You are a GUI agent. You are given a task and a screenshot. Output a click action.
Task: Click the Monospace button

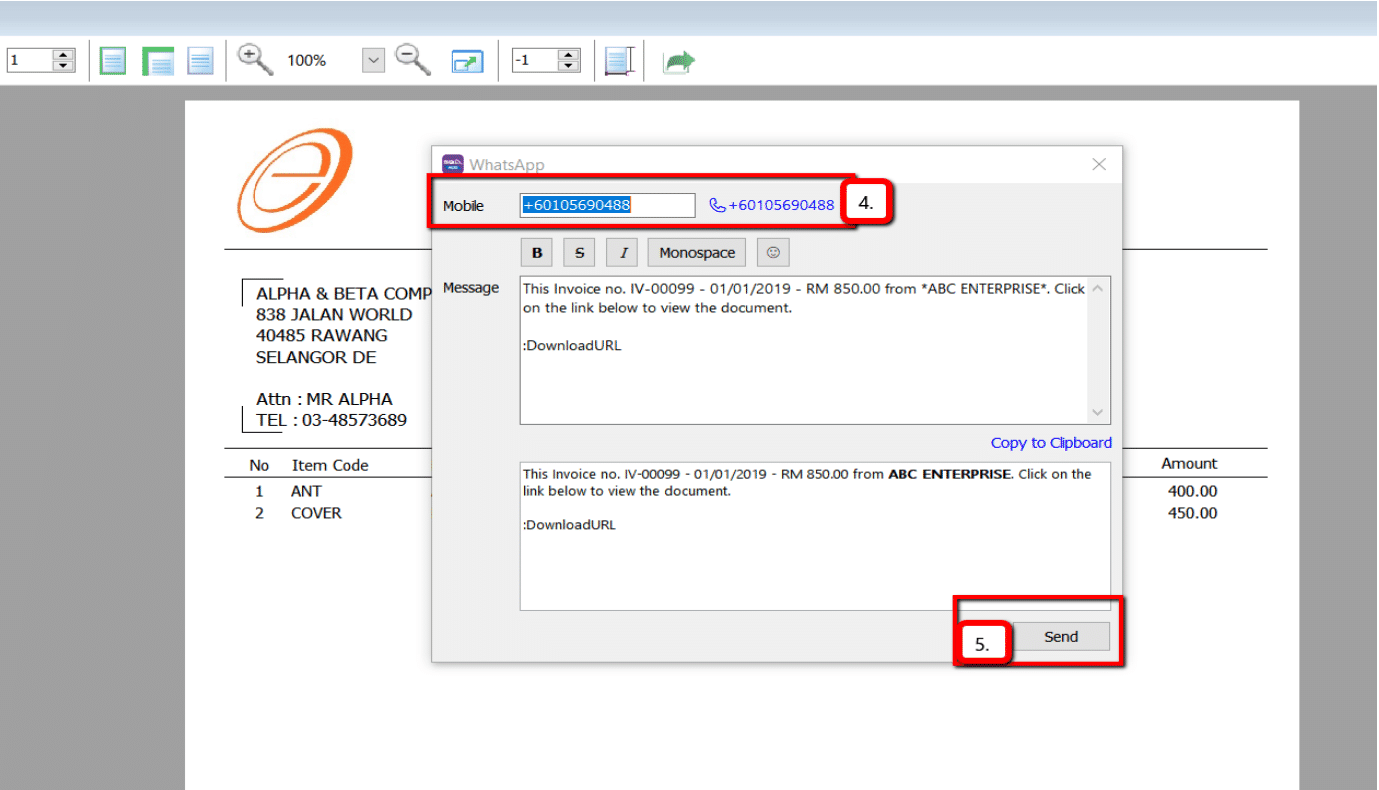pos(697,253)
